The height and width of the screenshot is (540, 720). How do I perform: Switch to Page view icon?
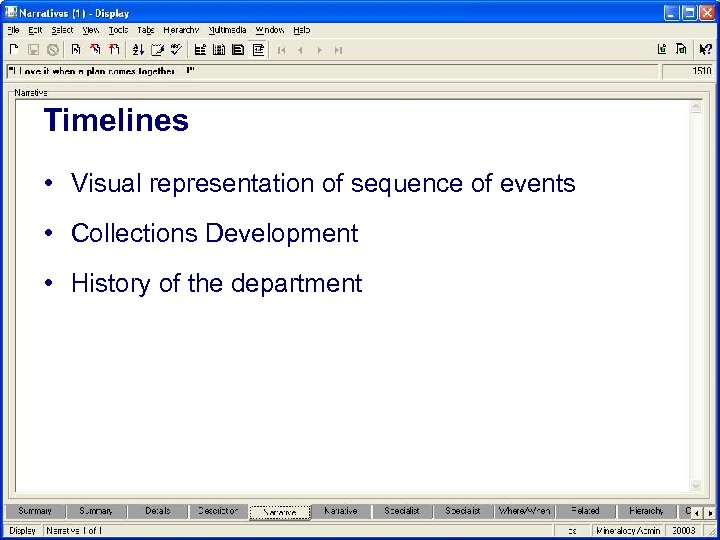[x=238, y=50]
